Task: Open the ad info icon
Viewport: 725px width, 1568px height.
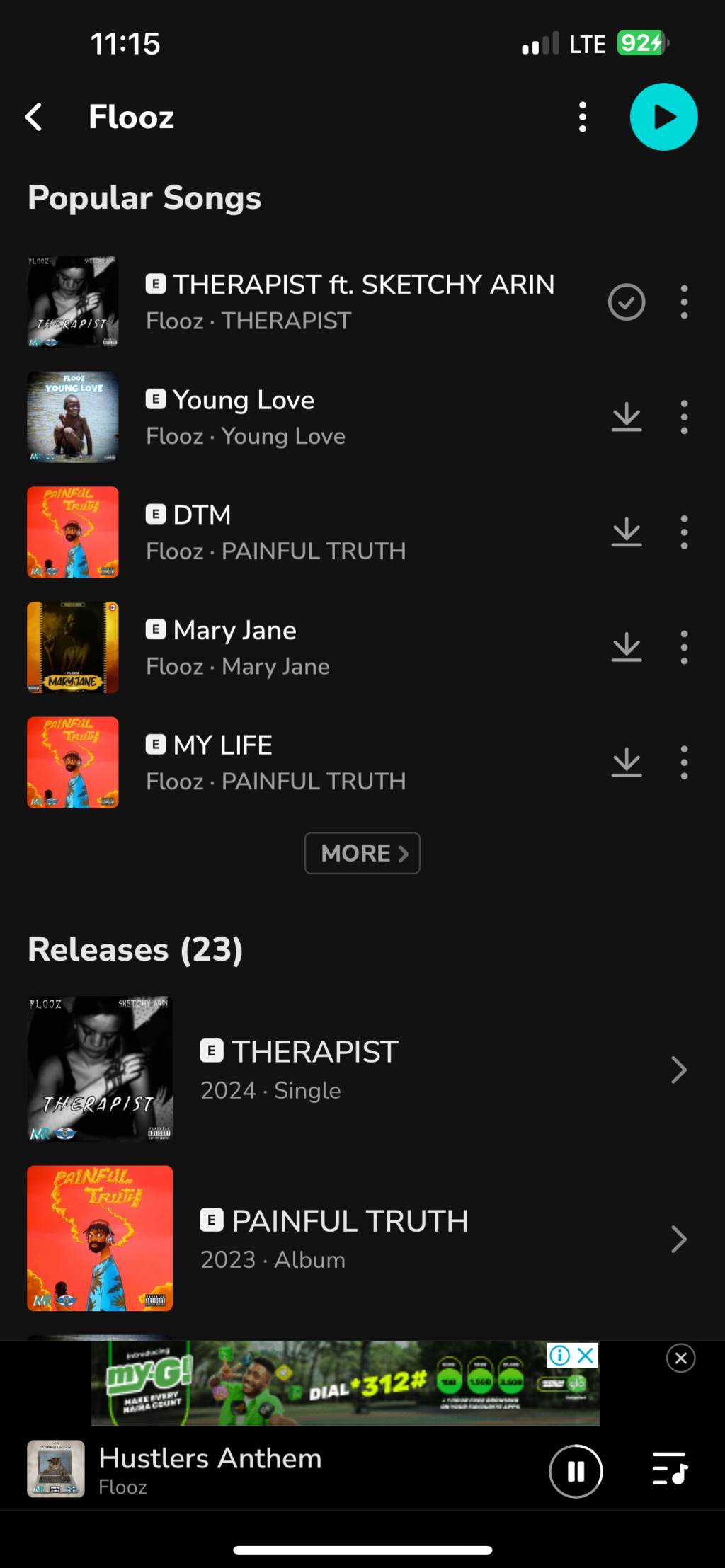Action: click(559, 1356)
